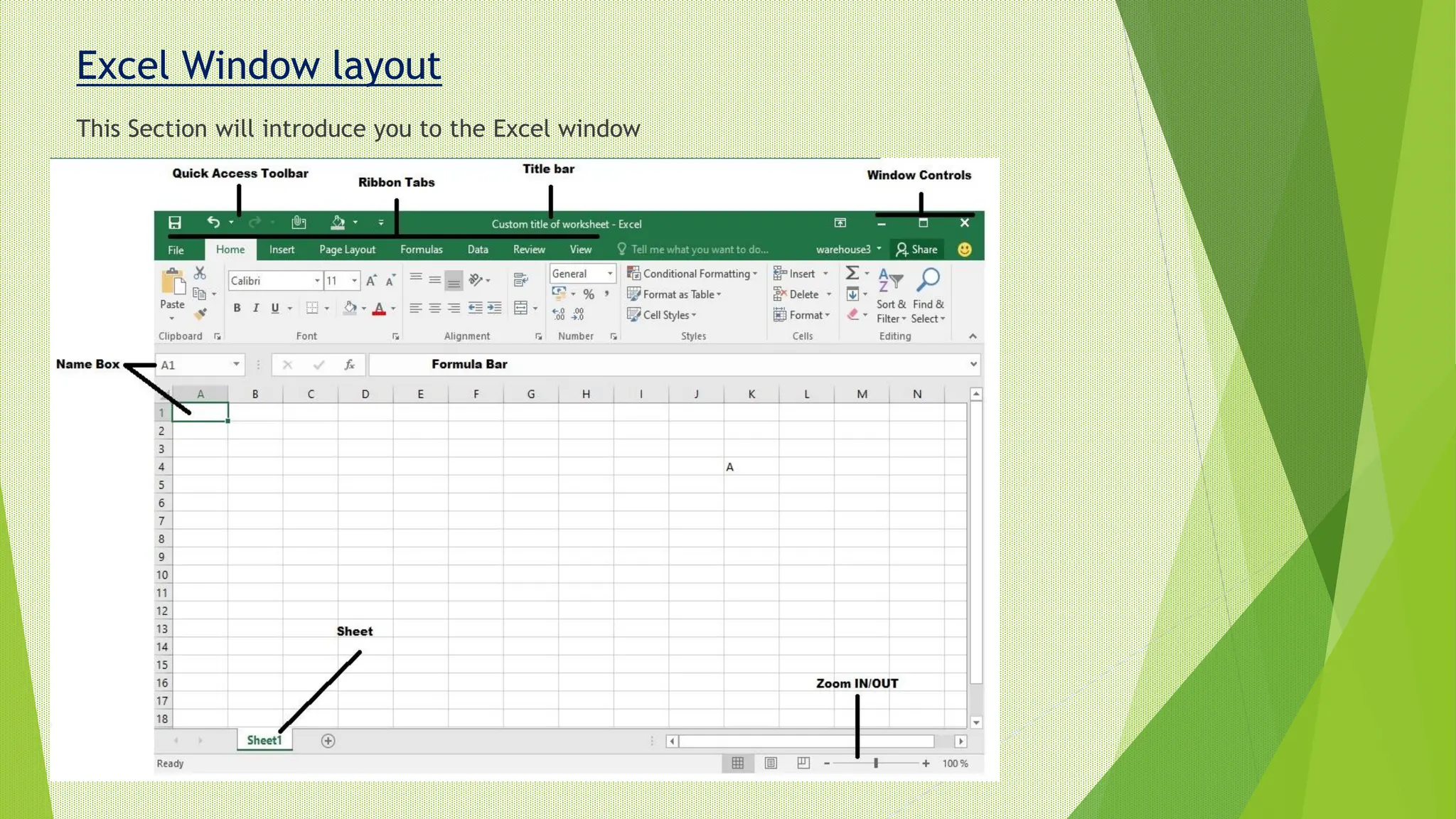The width and height of the screenshot is (1456, 819).
Task: Click the Name Box showing A1
Action: [x=200, y=365]
